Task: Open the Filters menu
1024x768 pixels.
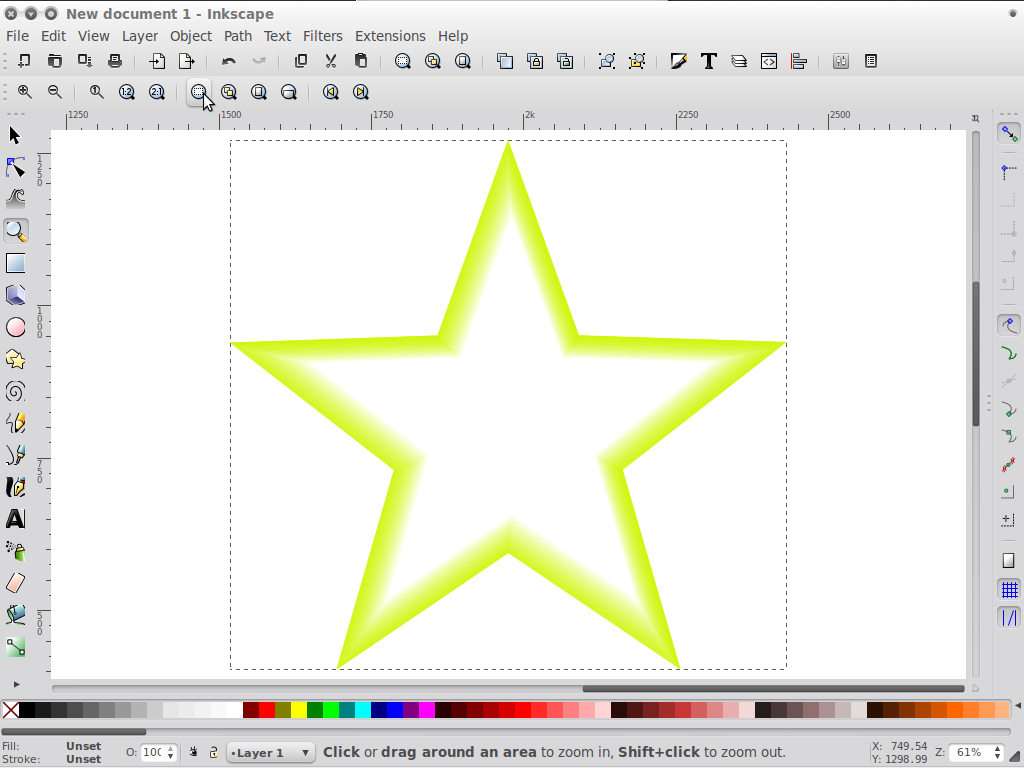Action: tap(322, 36)
